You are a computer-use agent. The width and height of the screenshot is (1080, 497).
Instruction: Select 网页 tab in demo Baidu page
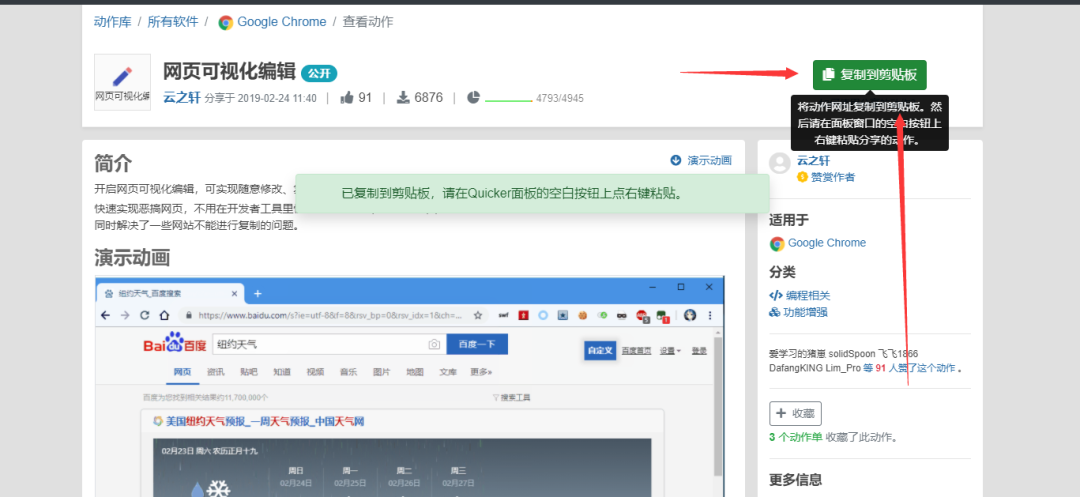[x=182, y=372]
